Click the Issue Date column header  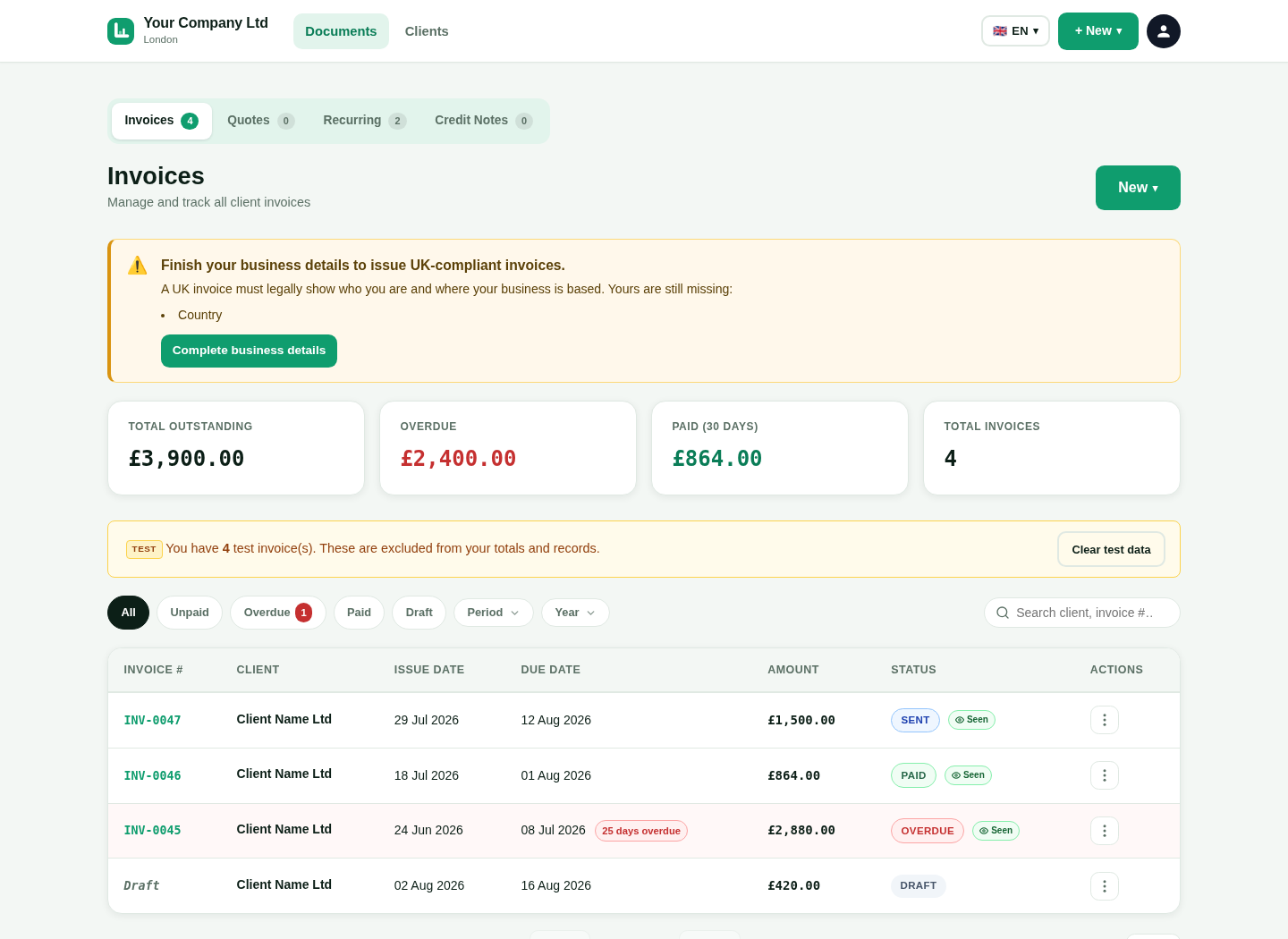coord(429,670)
